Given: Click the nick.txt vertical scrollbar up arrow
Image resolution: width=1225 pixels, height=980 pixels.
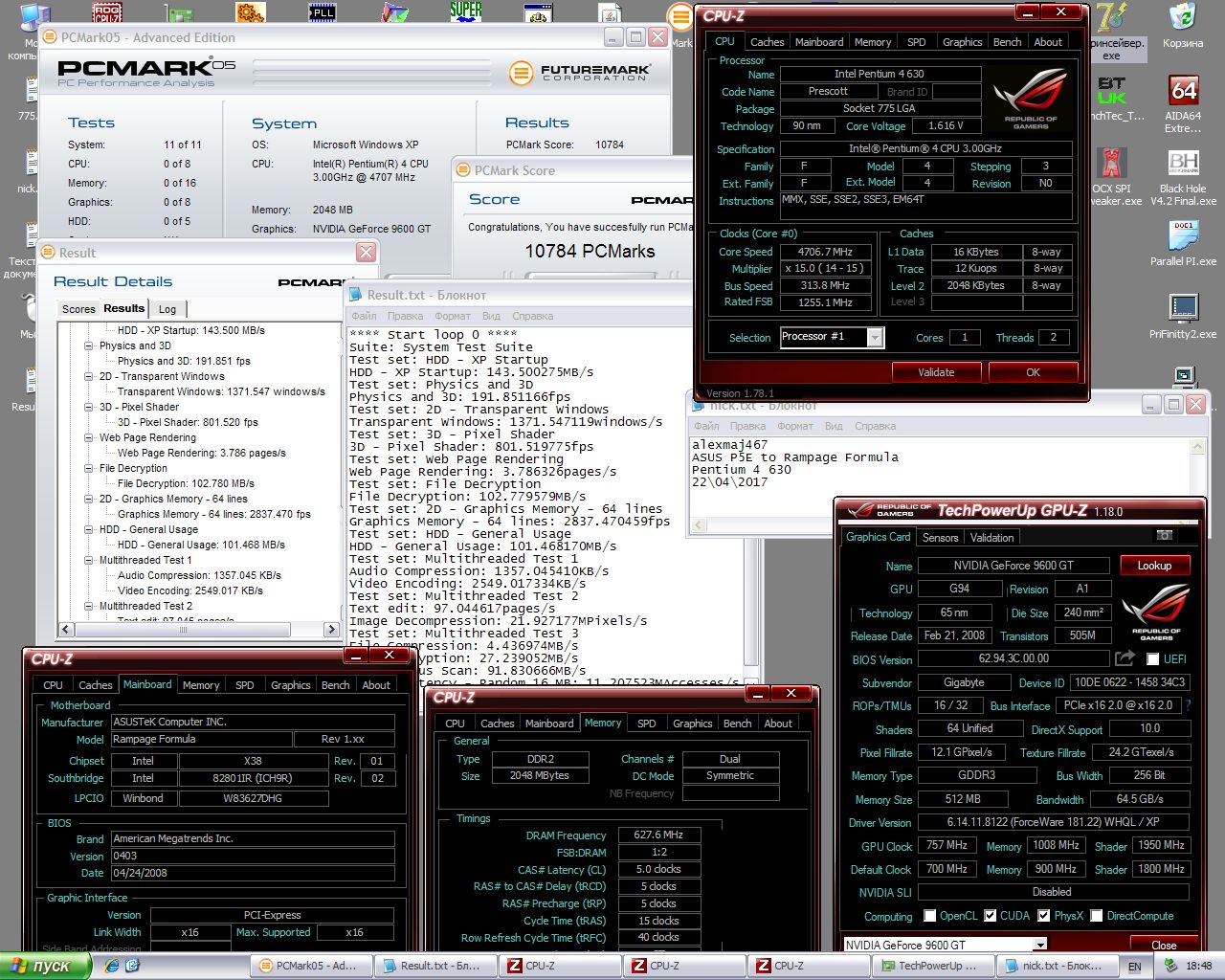Looking at the screenshot, I should coord(1197,447).
